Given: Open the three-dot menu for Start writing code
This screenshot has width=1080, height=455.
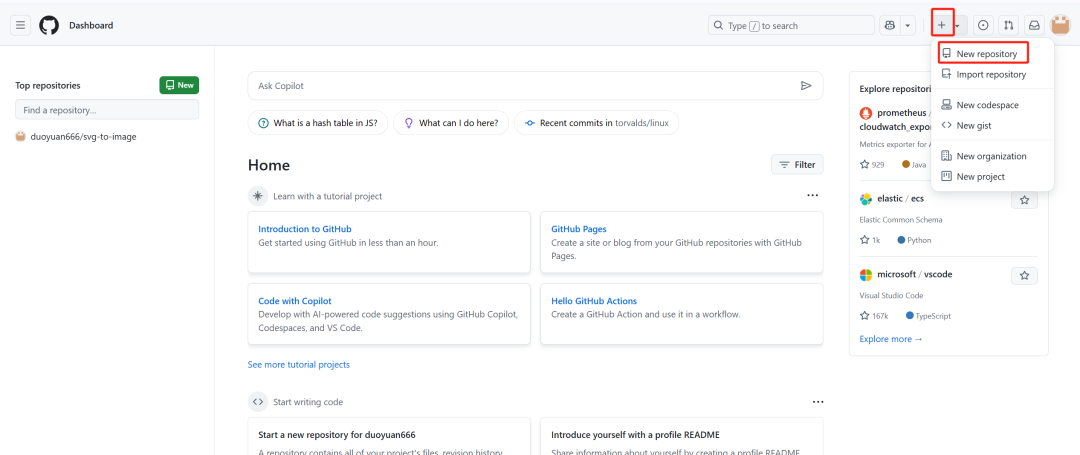Looking at the screenshot, I should click(x=818, y=402).
